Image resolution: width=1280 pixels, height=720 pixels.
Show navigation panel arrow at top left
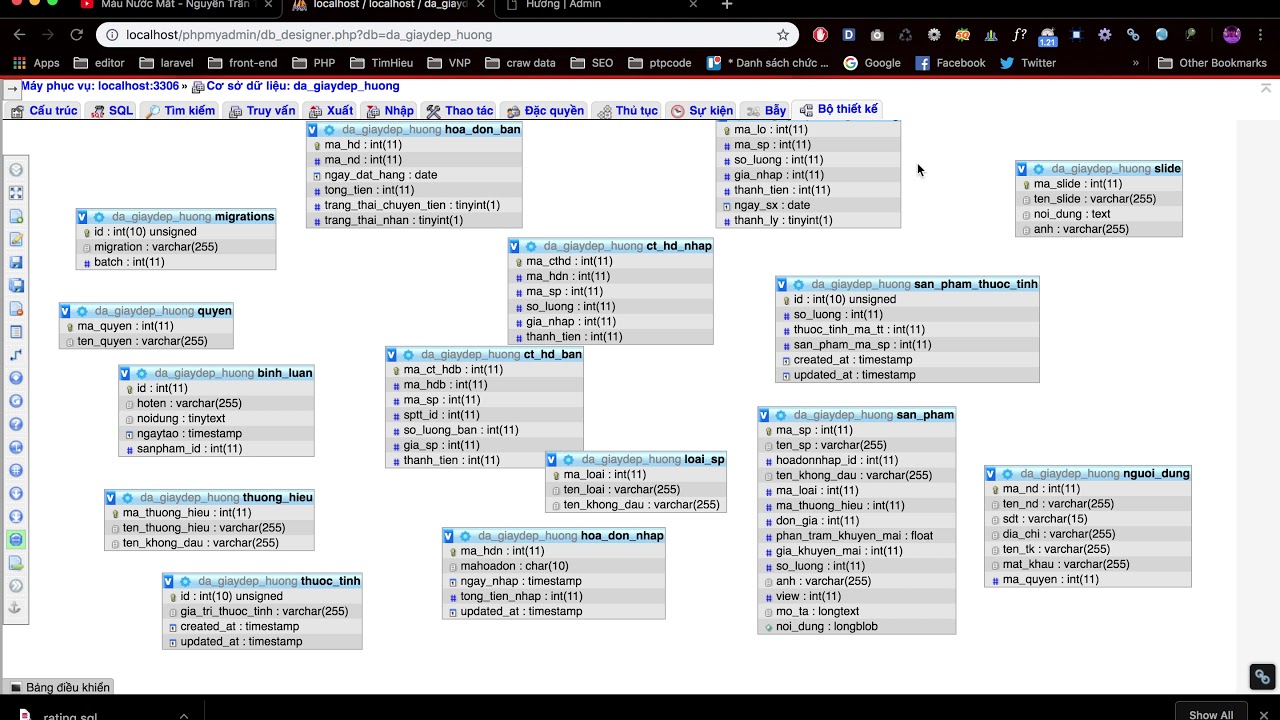coord(11,90)
